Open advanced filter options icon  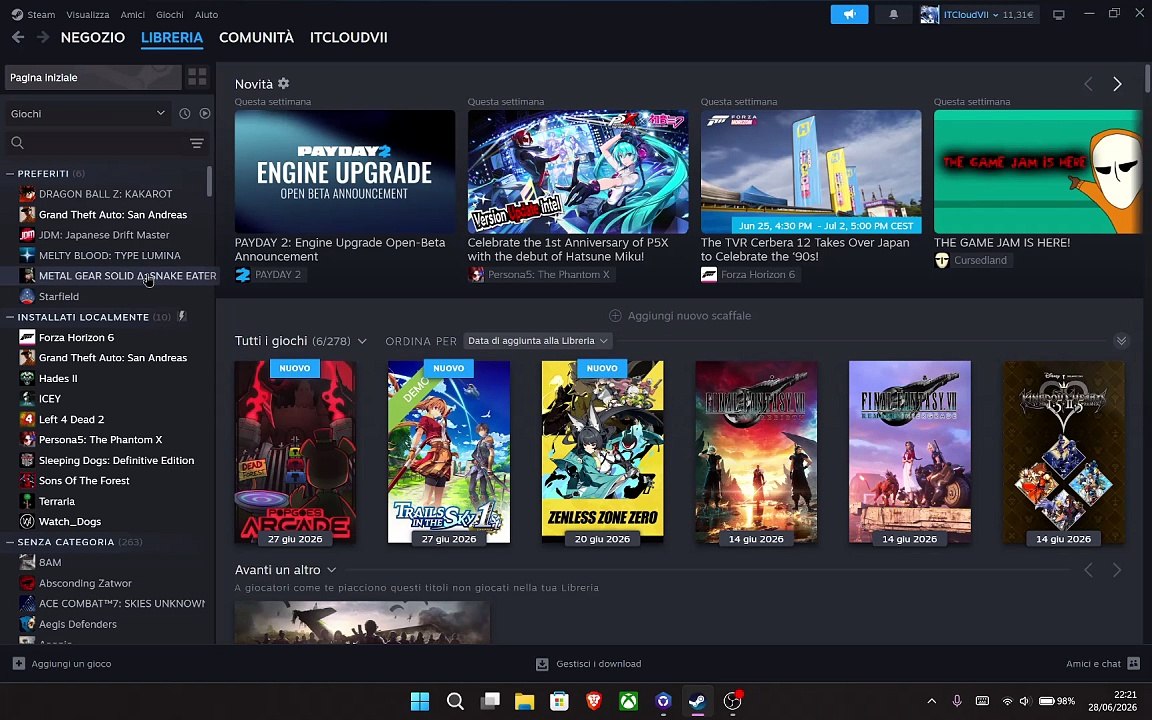(x=197, y=143)
